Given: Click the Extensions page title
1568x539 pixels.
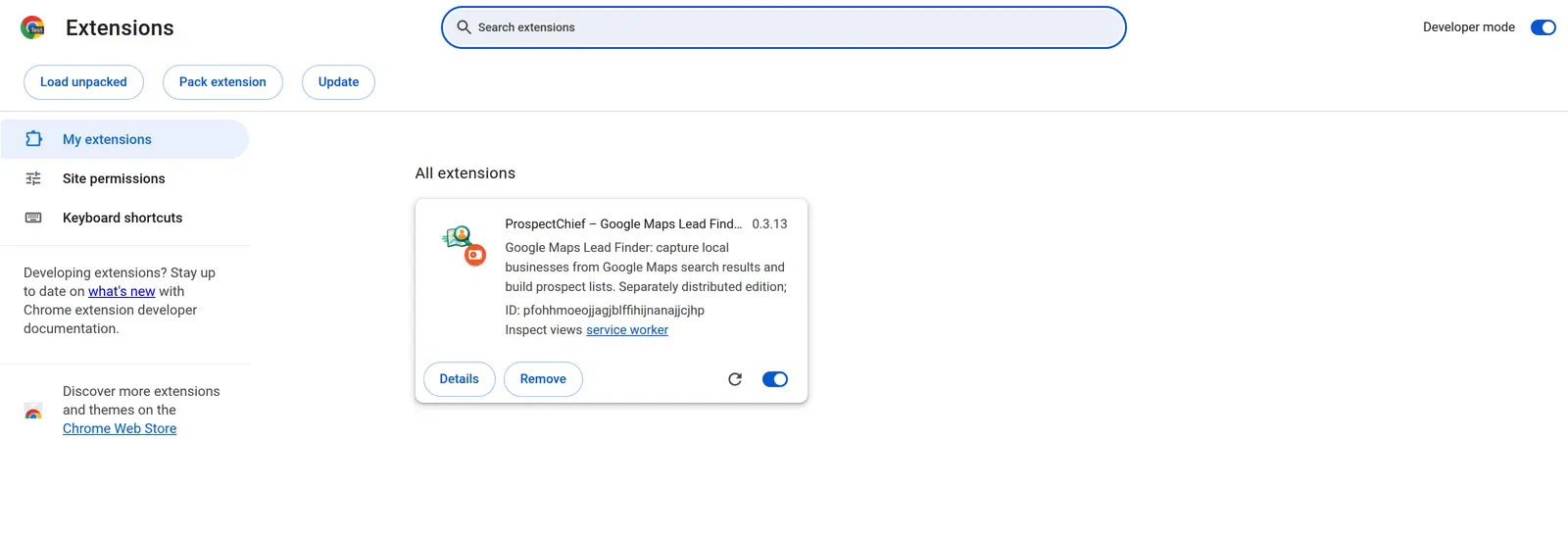Looking at the screenshot, I should (120, 27).
